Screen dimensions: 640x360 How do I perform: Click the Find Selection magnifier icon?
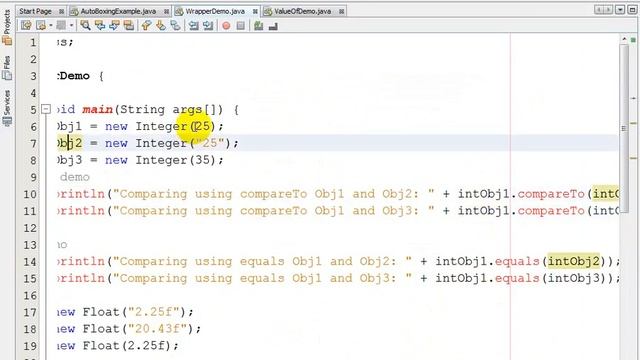pos(85,26)
